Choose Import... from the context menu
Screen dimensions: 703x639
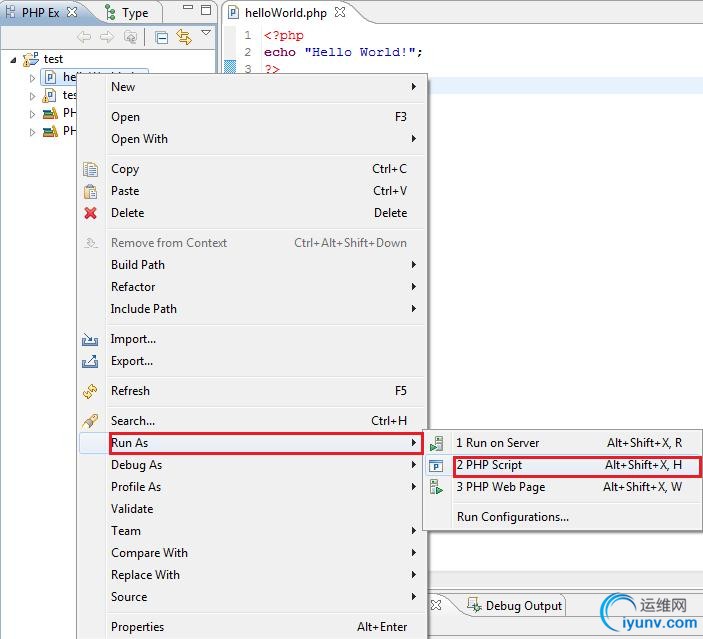click(x=265, y=339)
